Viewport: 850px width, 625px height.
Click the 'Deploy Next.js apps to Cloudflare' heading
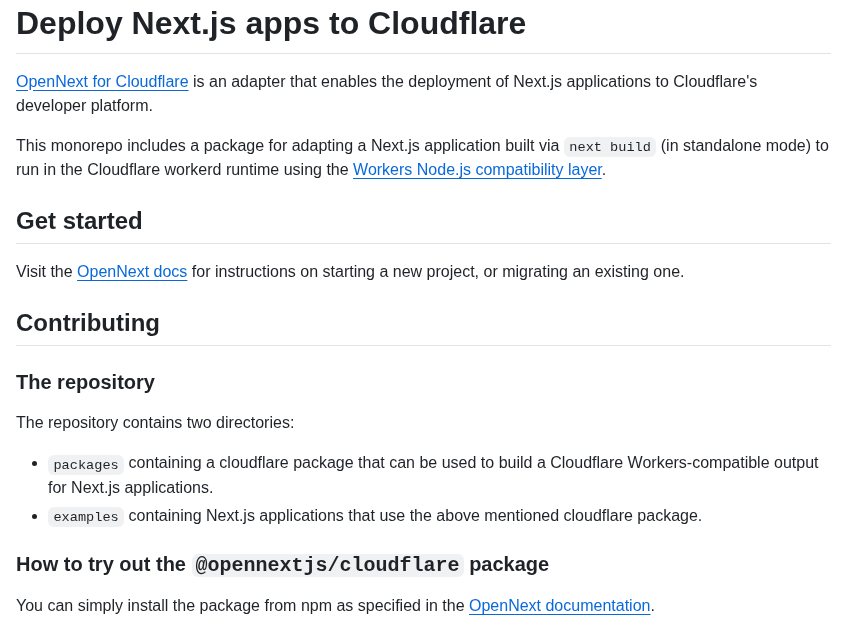point(271,23)
